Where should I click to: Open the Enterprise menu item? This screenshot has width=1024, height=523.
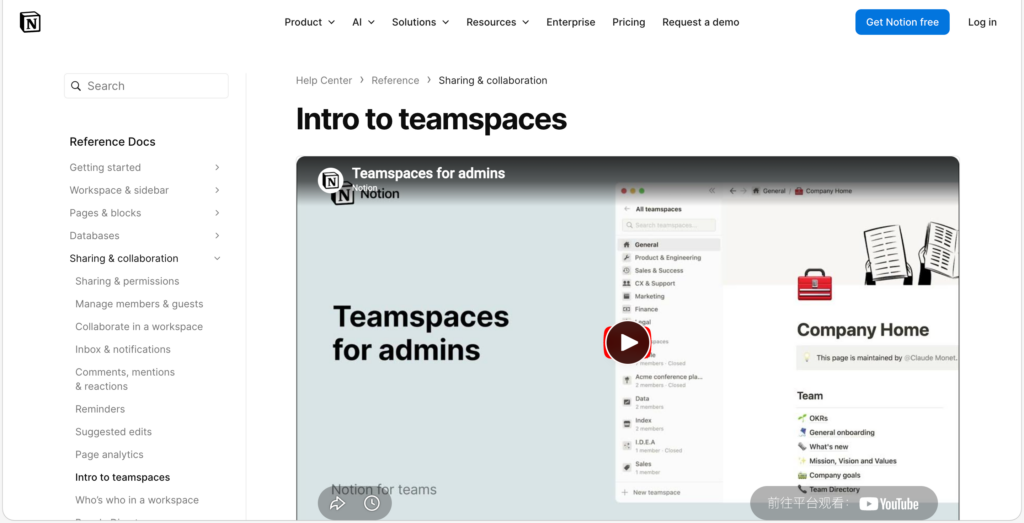point(570,22)
